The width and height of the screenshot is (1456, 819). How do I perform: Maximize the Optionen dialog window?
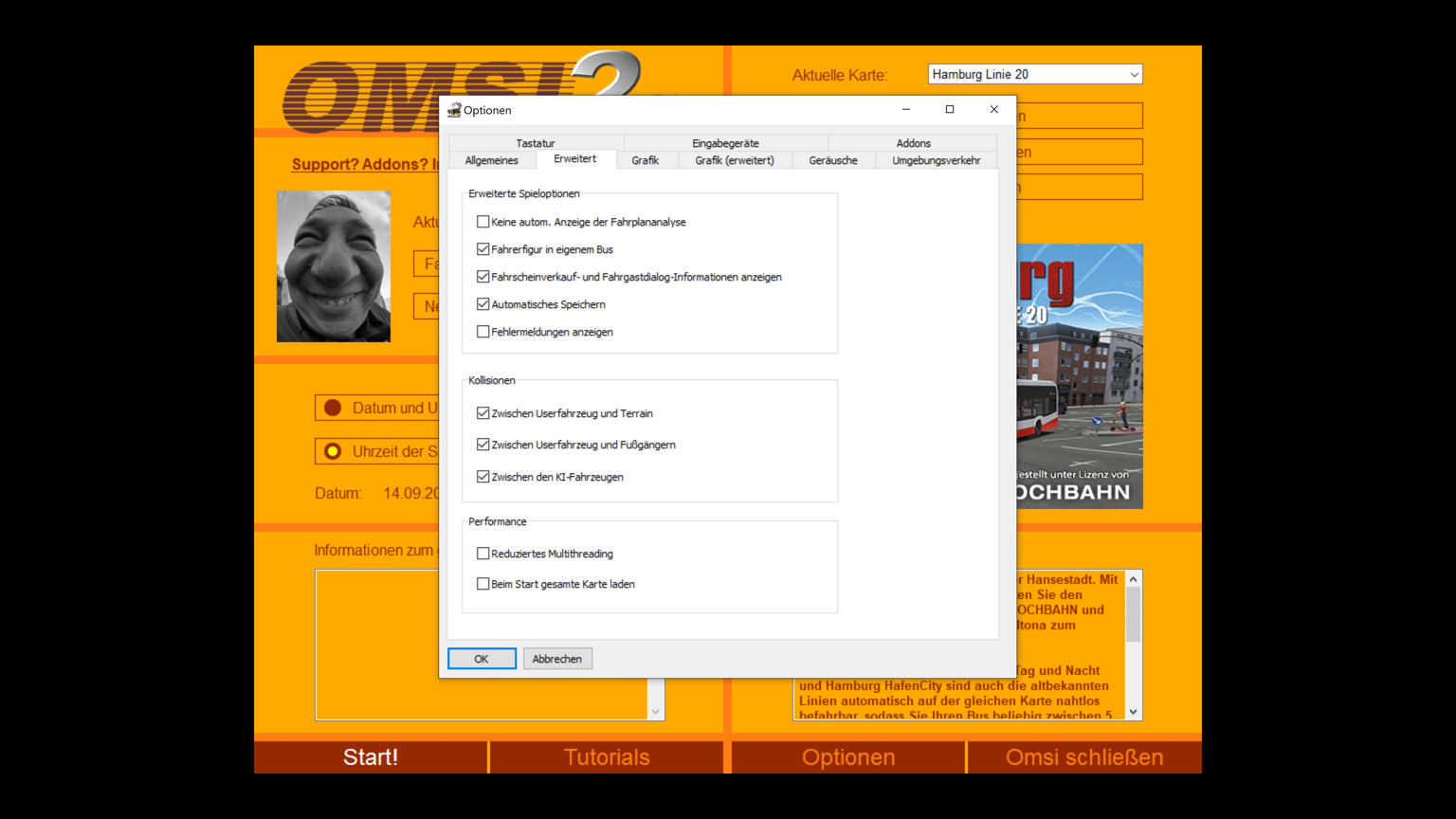coord(949,110)
